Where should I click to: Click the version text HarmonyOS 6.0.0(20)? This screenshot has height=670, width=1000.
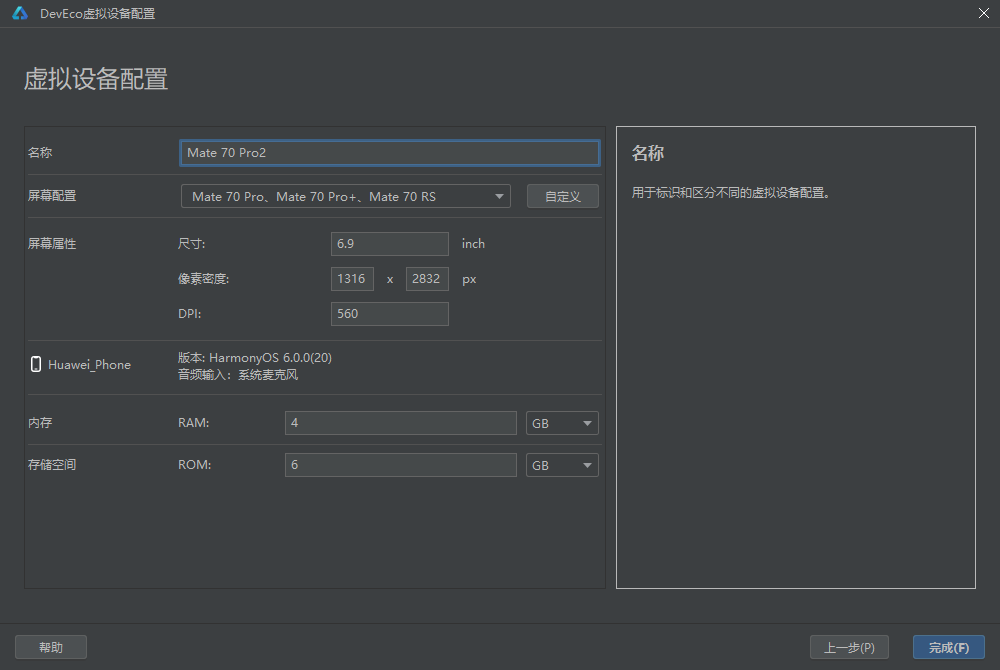click(254, 358)
